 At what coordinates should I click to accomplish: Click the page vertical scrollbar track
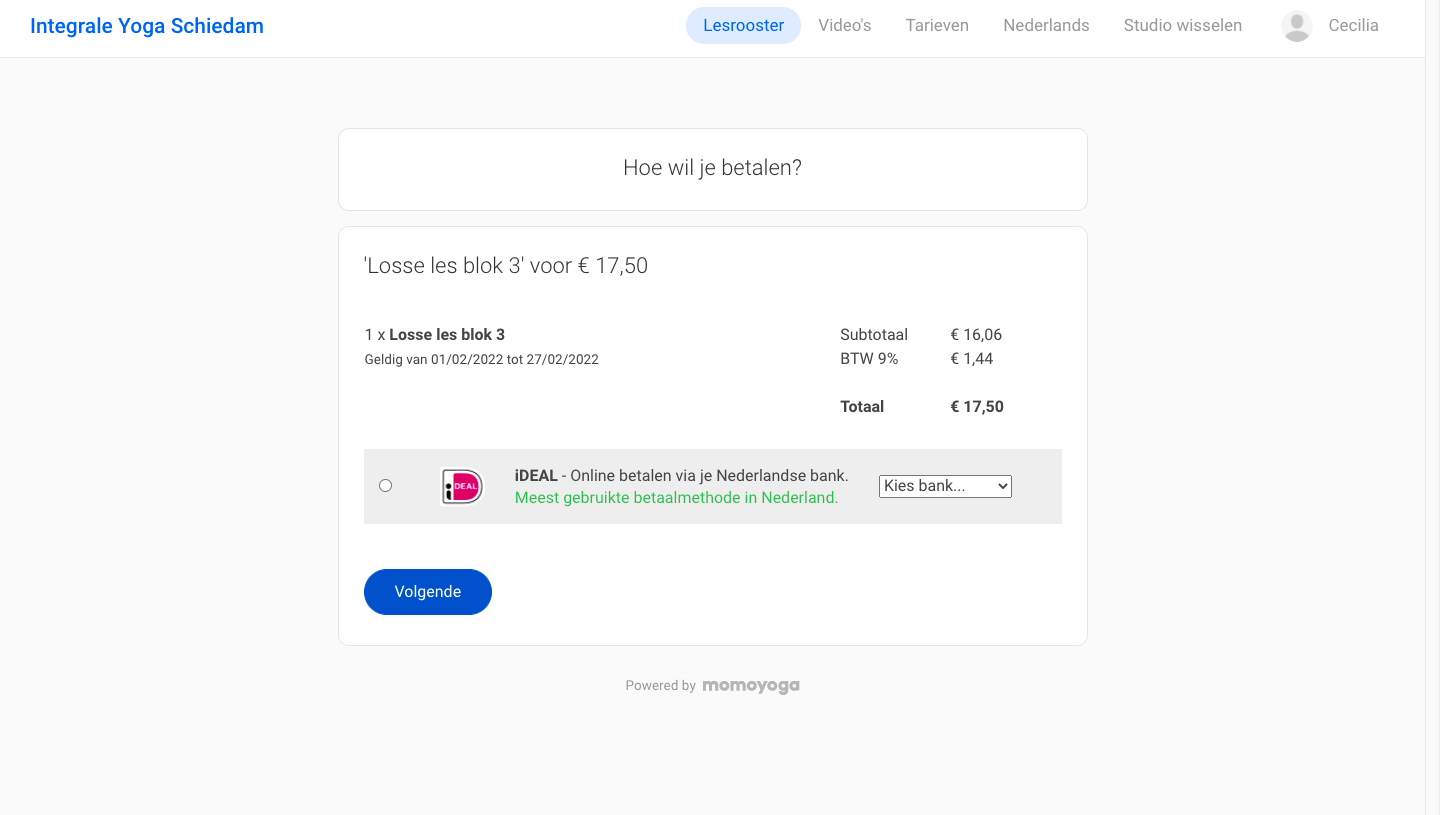pyautogui.click(x=1432, y=407)
